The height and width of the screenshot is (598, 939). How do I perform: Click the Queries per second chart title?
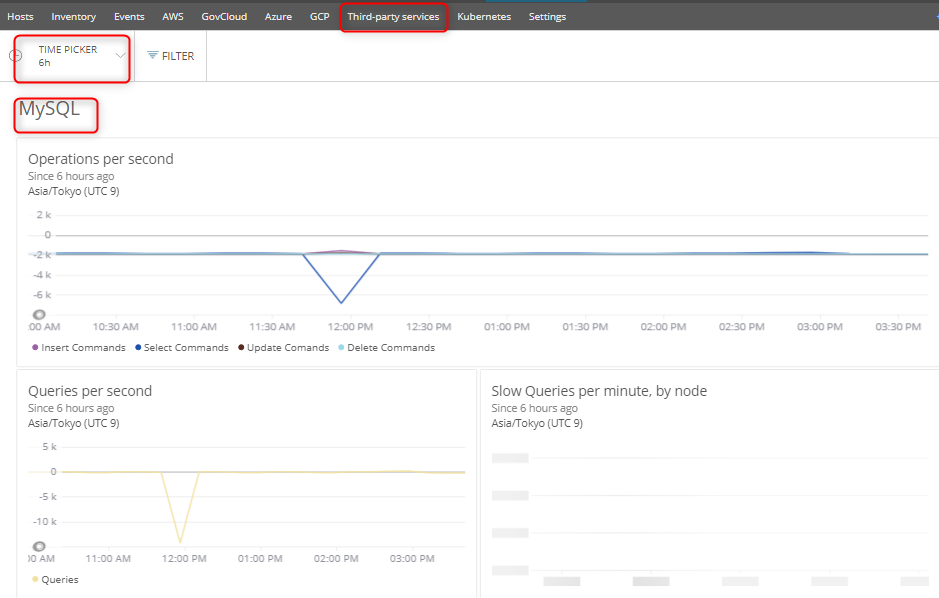click(90, 391)
